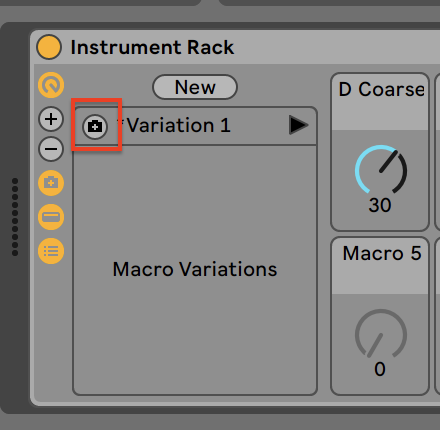Overwrite Variation 1 with the camera icon
This screenshot has height=430, width=440.
click(95, 126)
